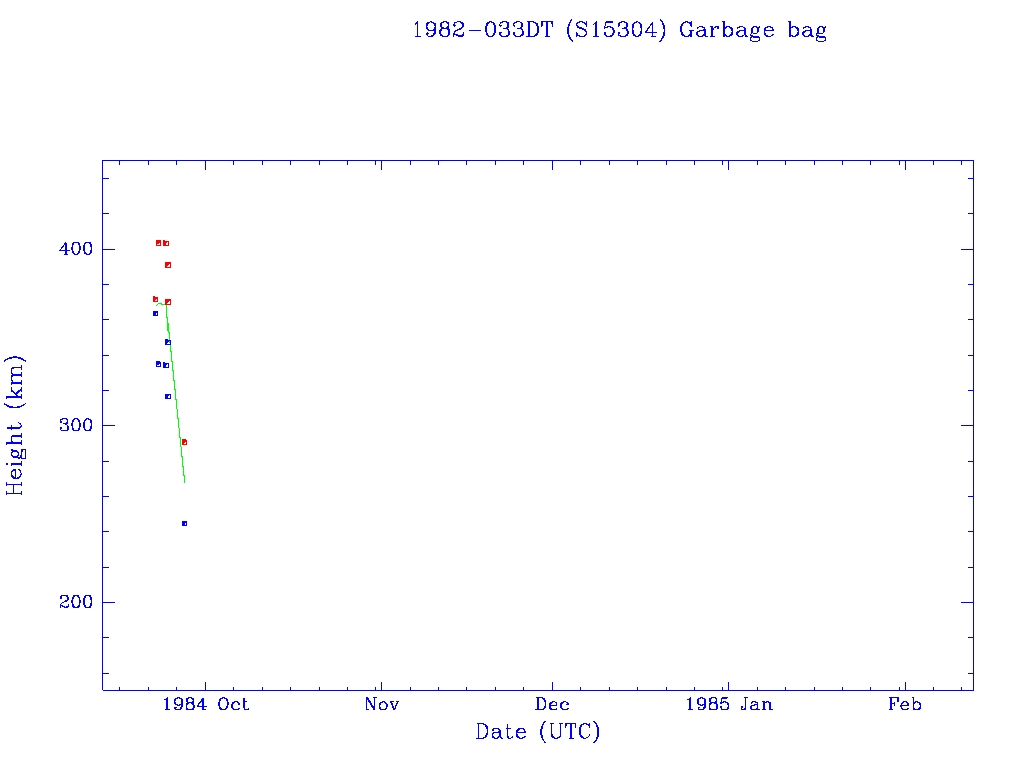The width and height of the screenshot is (1024, 768).
Task: Click the chart title '1982-033DT (S15304) Garbage bag'
Action: [619, 30]
